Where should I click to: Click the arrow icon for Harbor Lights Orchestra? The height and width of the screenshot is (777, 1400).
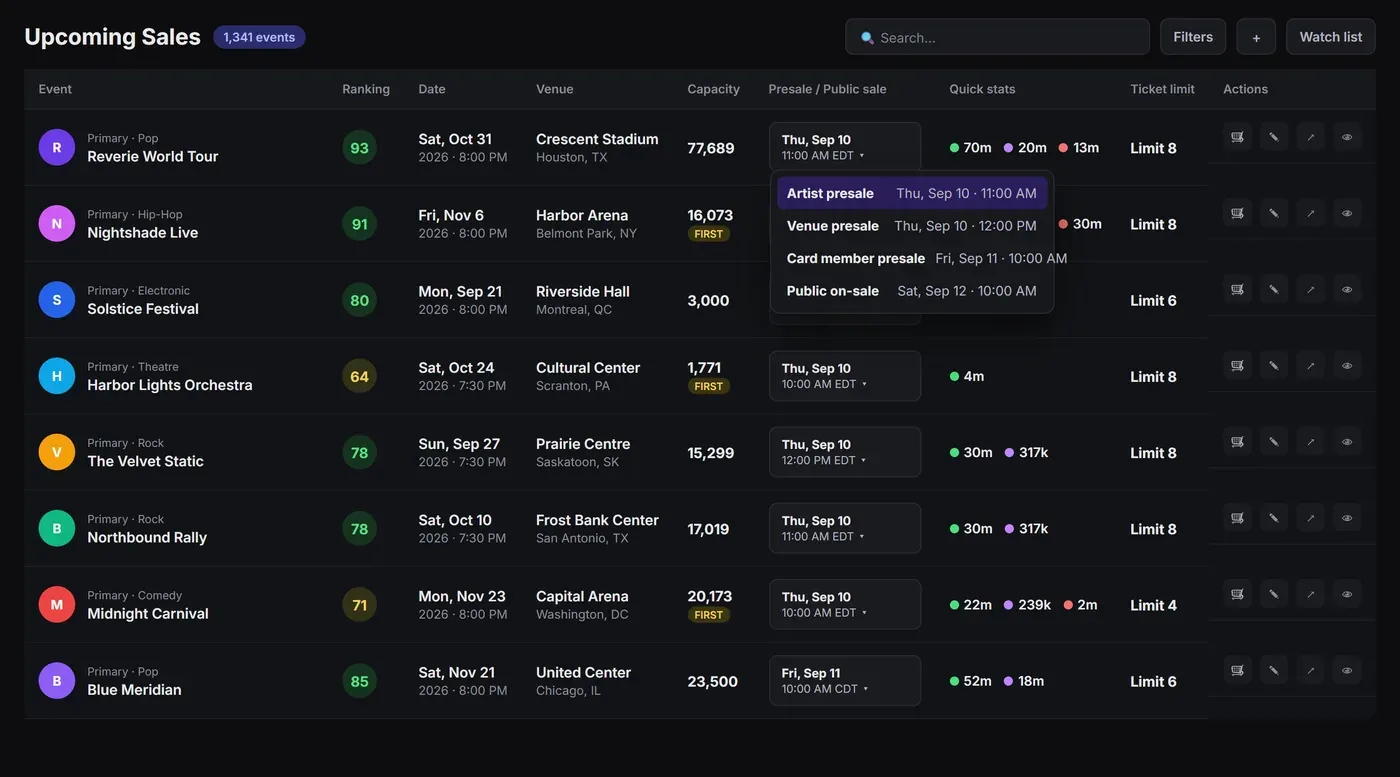(1311, 366)
